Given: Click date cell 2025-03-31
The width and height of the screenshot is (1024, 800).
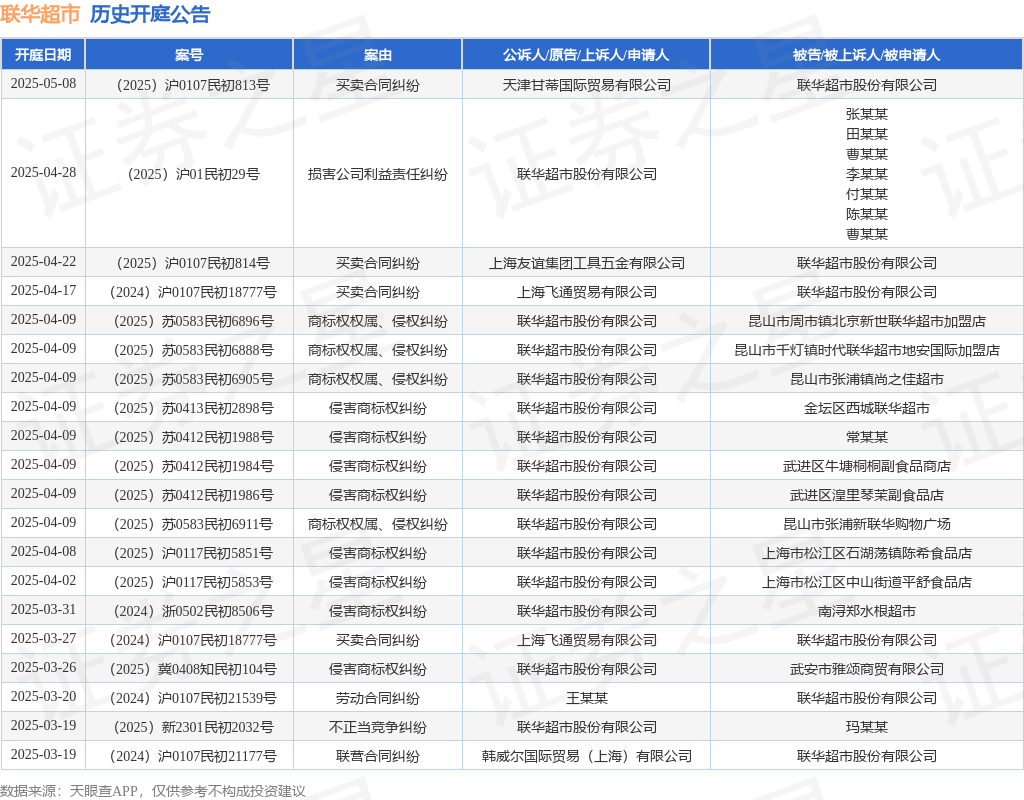Looking at the screenshot, I should [x=43, y=609].
